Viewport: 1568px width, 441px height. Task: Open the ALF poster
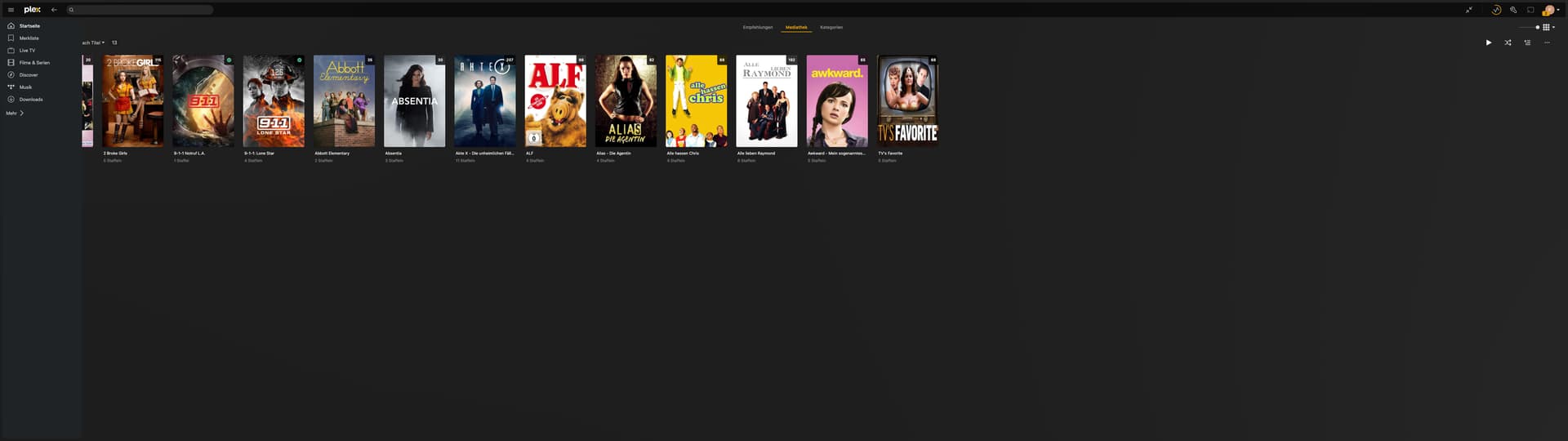pyautogui.click(x=555, y=101)
